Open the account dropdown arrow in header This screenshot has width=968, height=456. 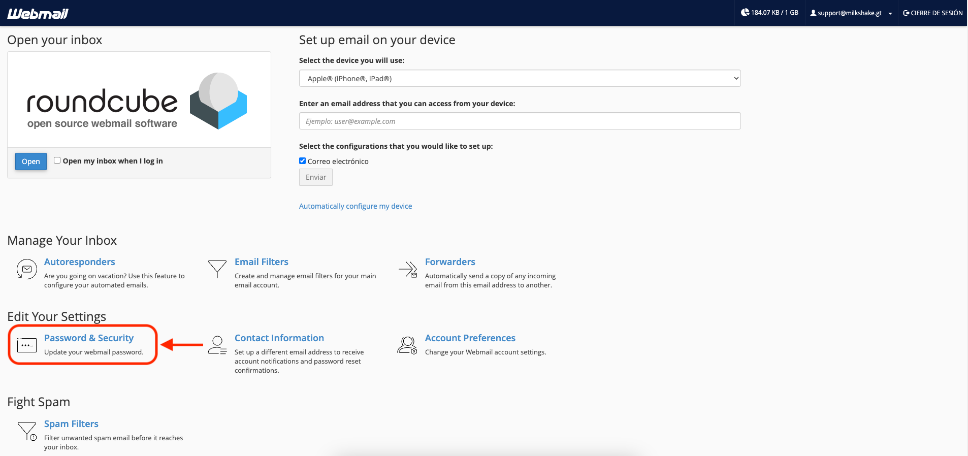click(x=890, y=14)
